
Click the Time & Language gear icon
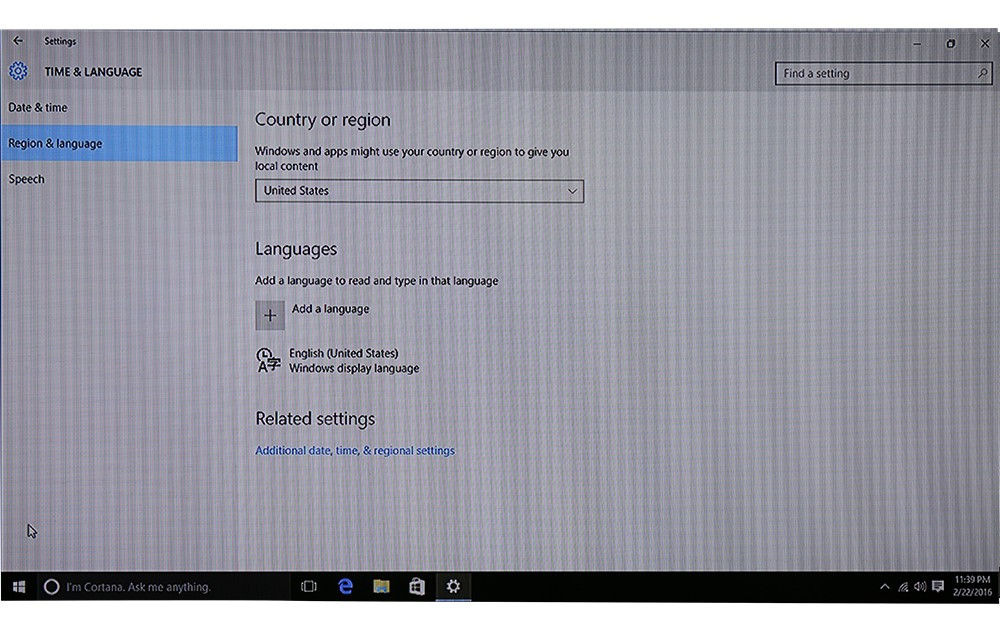coord(18,72)
